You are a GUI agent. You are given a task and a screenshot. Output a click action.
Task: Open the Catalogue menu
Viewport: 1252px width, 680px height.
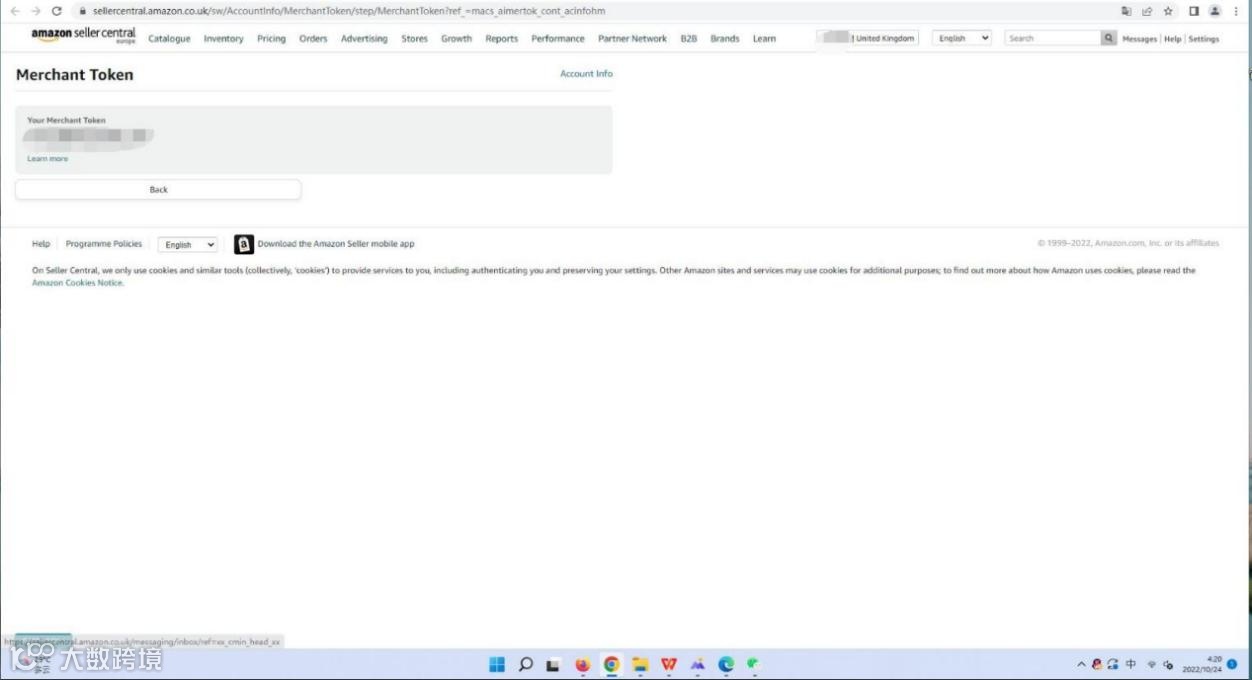(169, 39)
